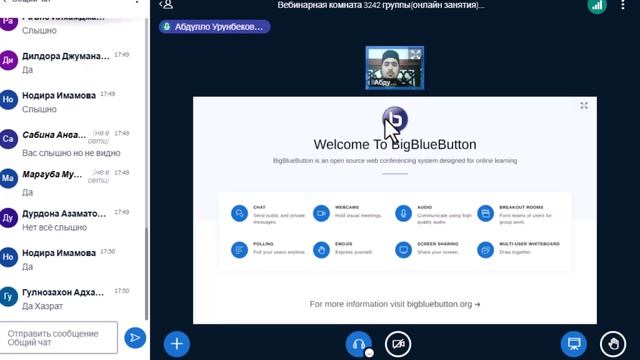Image resolution: width=640 pixels, height=360 pixels.
Task: Click the talking indicator Абдулло Урунбеков
Action: 214,27
